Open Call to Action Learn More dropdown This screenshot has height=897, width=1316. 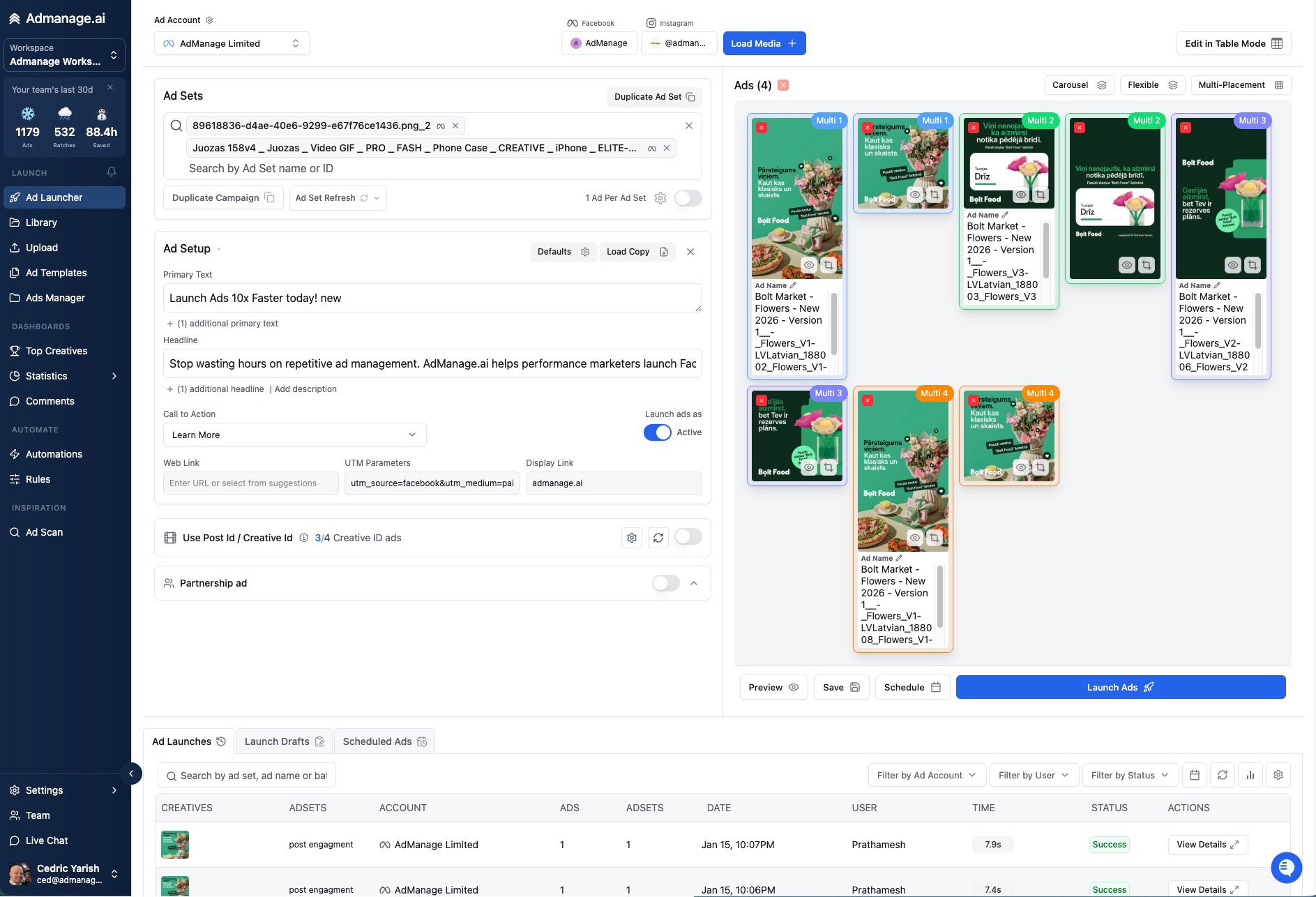[x=294, y=435]
